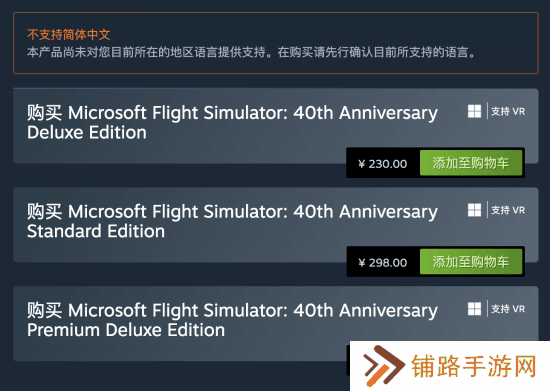Select the ¥ 230.00 price tag
This screenshot has height=391, width=550.
pyautogui.click(x=383, y=164)
